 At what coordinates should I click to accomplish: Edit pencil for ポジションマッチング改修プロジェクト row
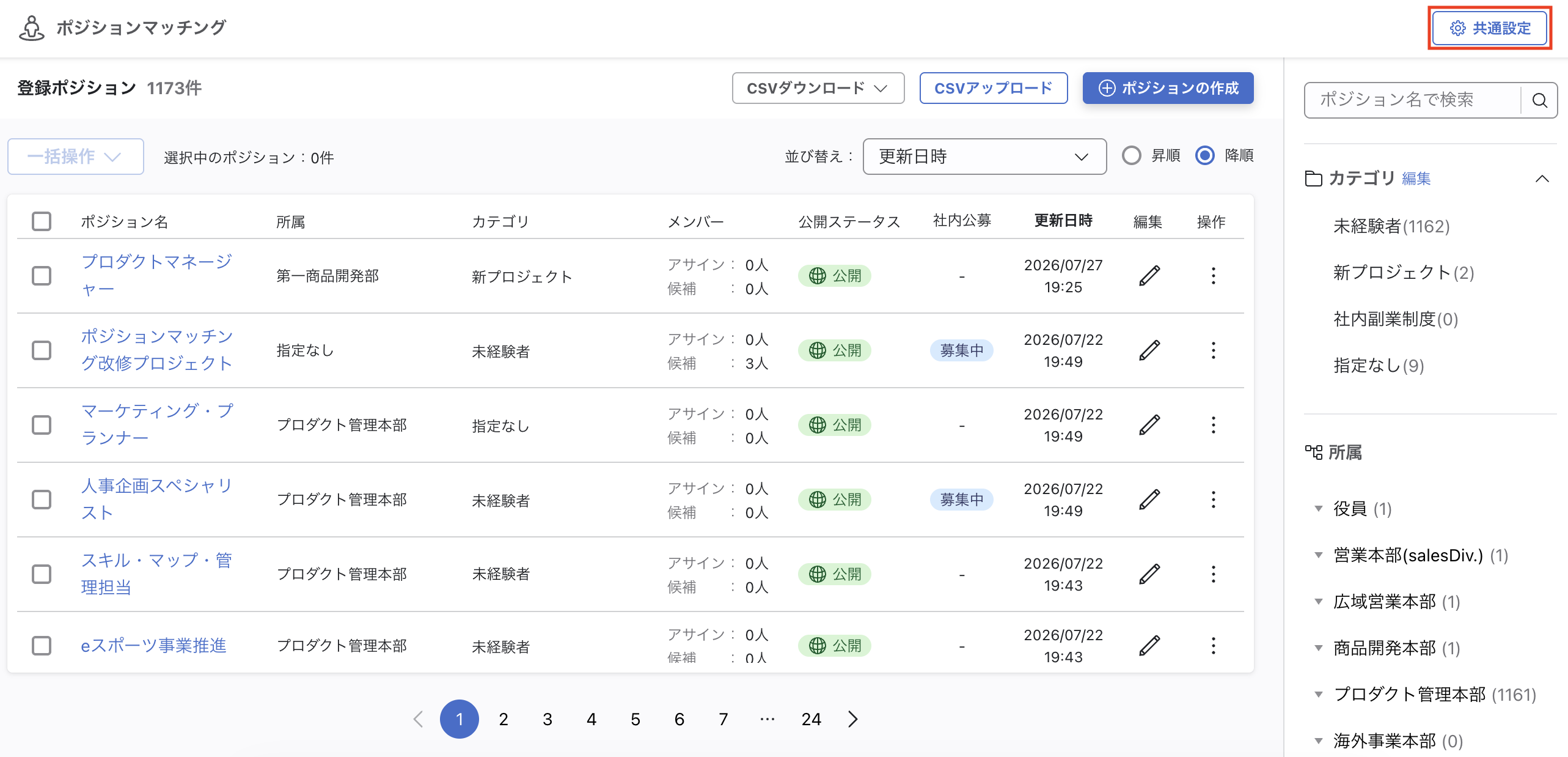1149,350
